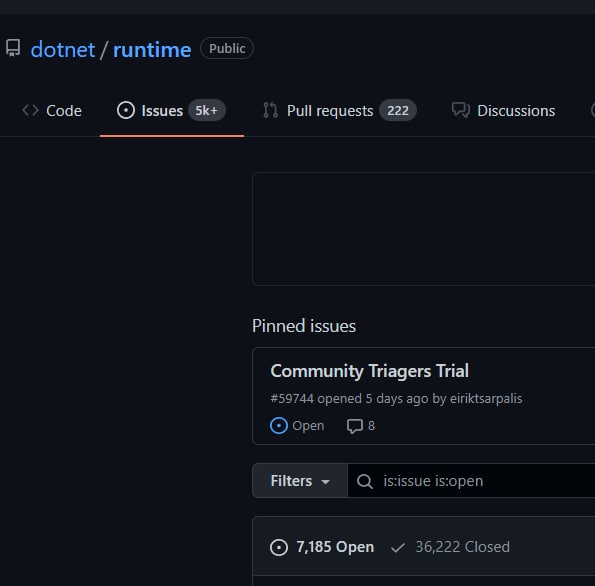This screenshot has height=586, width=595.
Task: Show the 36,222 Closed issues
Action: 450,547
